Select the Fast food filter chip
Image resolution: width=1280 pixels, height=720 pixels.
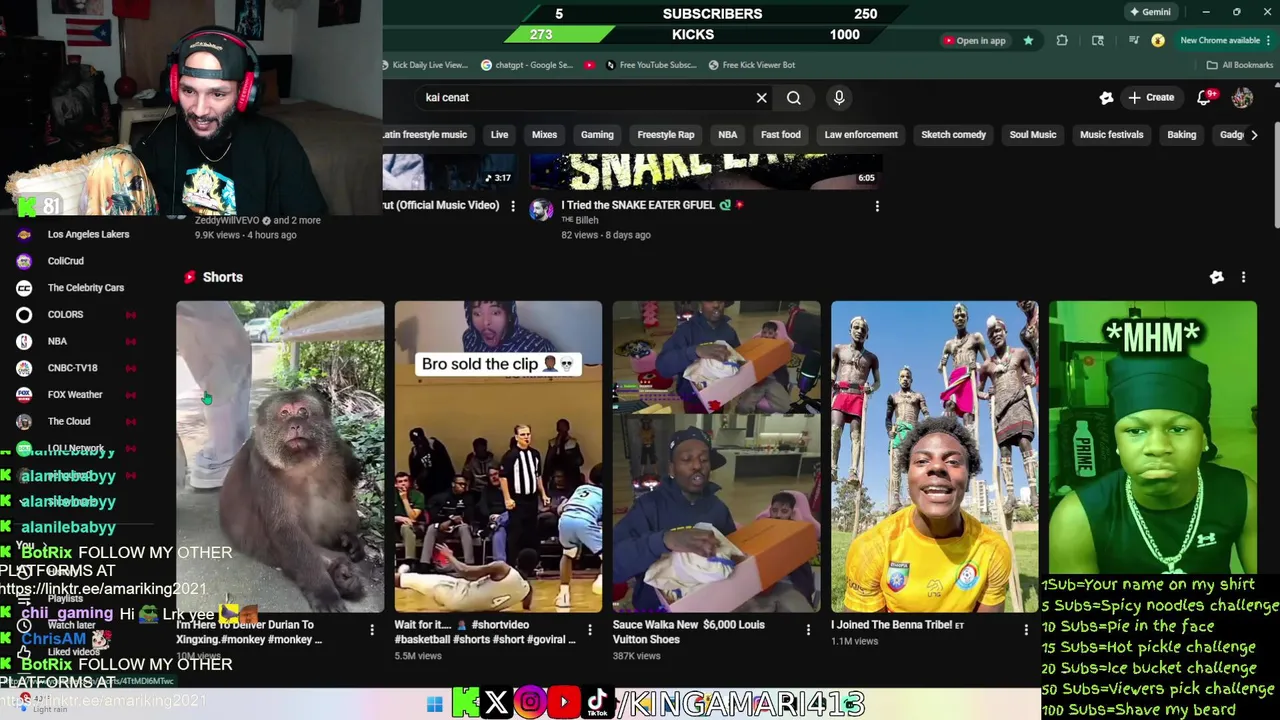click(780, 135)
